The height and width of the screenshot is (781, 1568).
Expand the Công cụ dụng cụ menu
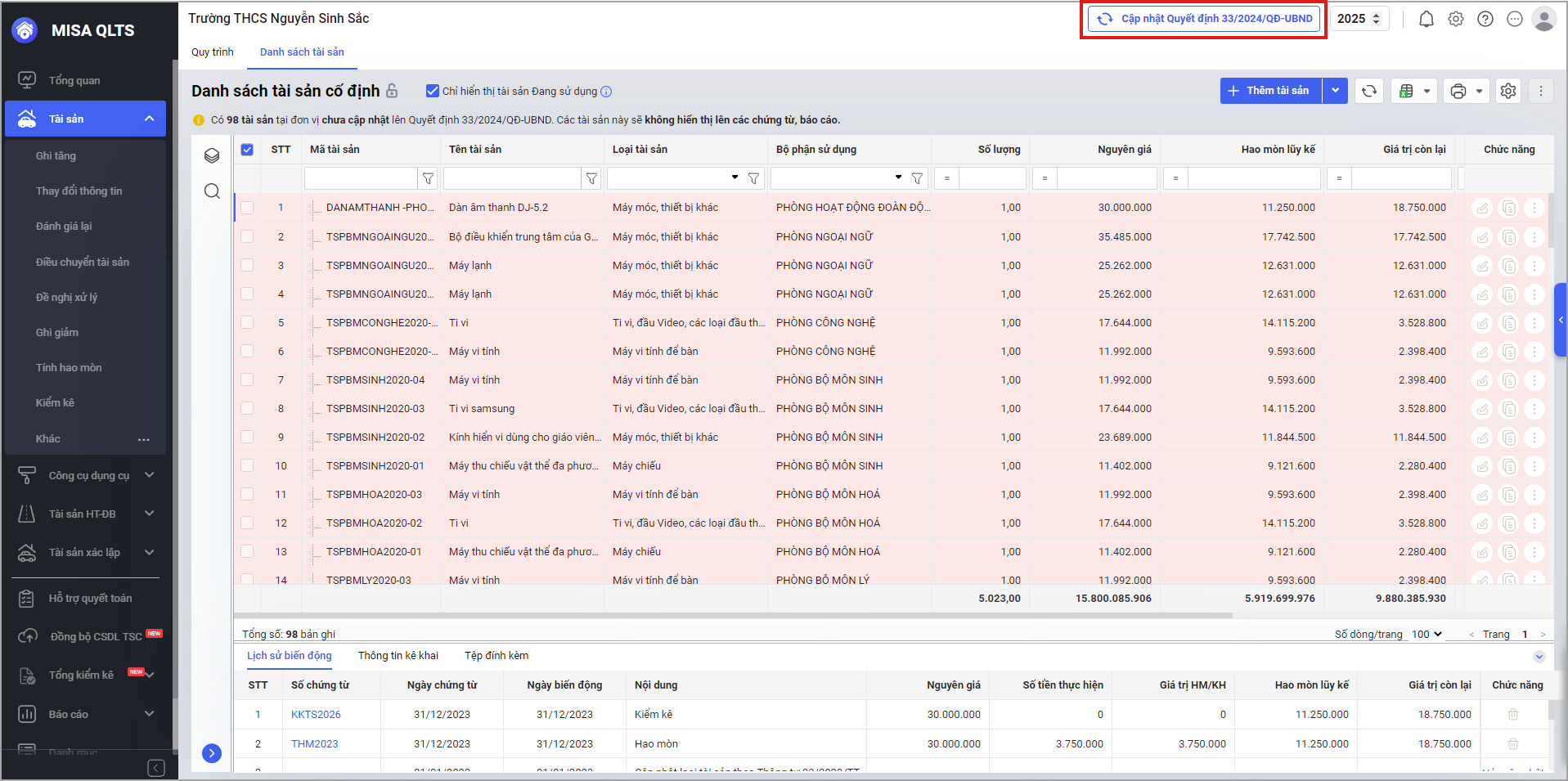[x=88, y=475]
